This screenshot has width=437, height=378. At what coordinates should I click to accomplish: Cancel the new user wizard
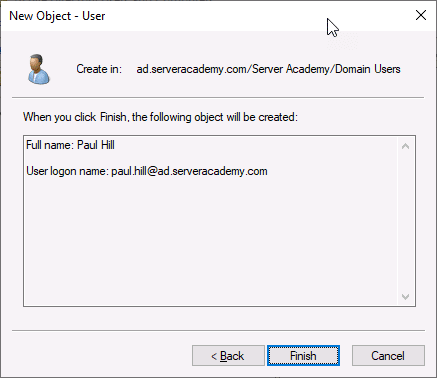tap(388, 355)
